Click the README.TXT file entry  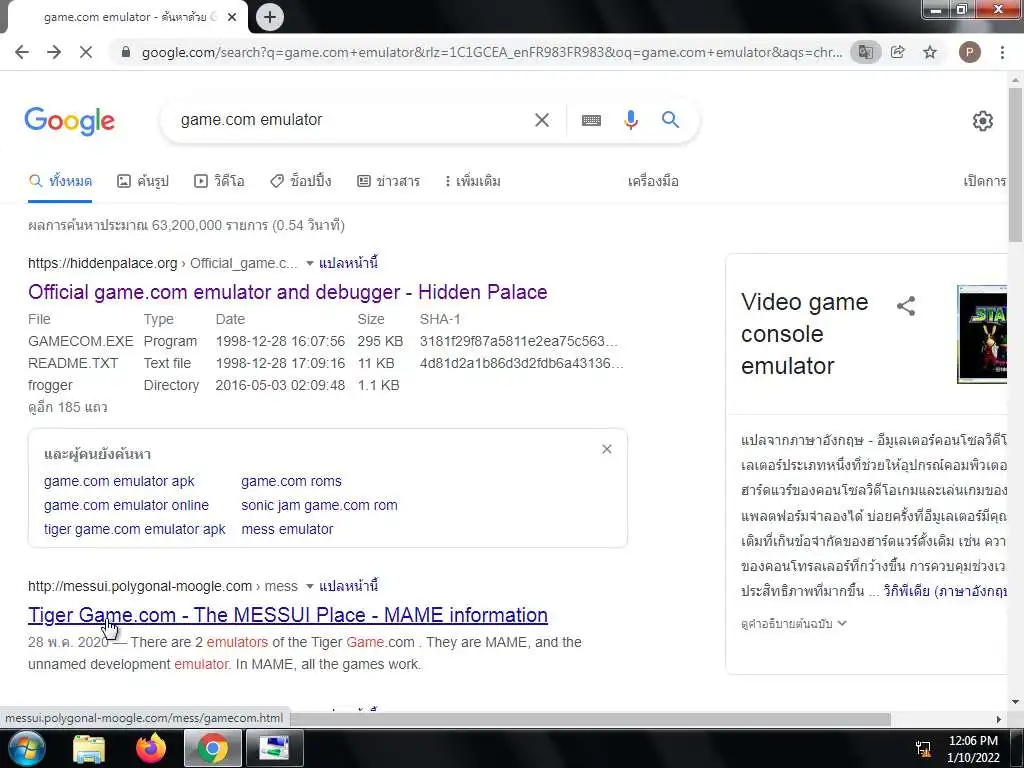(x=73, y=364)
